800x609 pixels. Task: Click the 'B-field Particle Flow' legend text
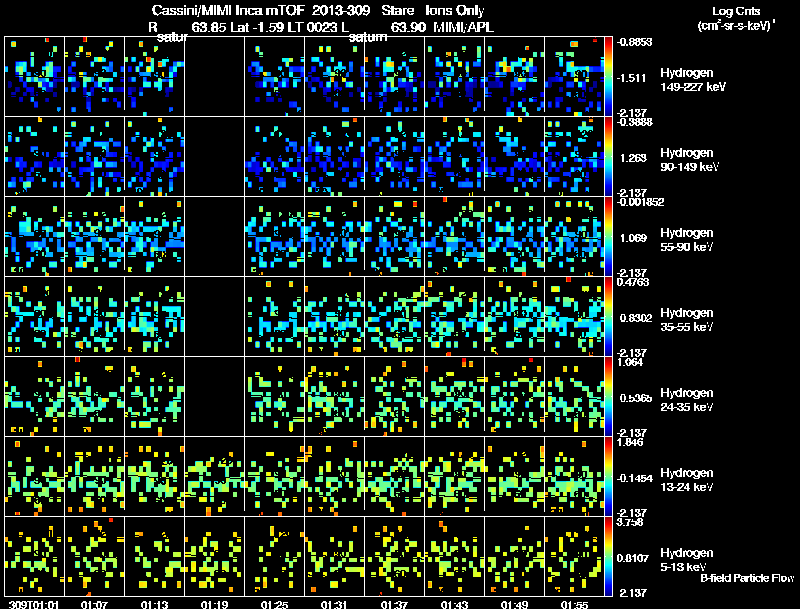click(747, 578)
